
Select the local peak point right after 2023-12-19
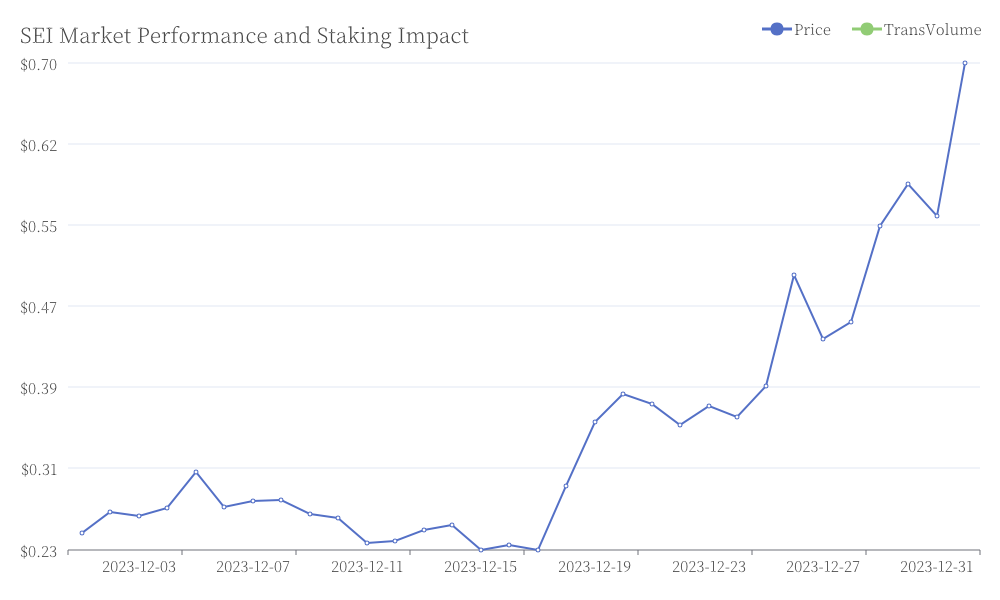coord(623,394)
